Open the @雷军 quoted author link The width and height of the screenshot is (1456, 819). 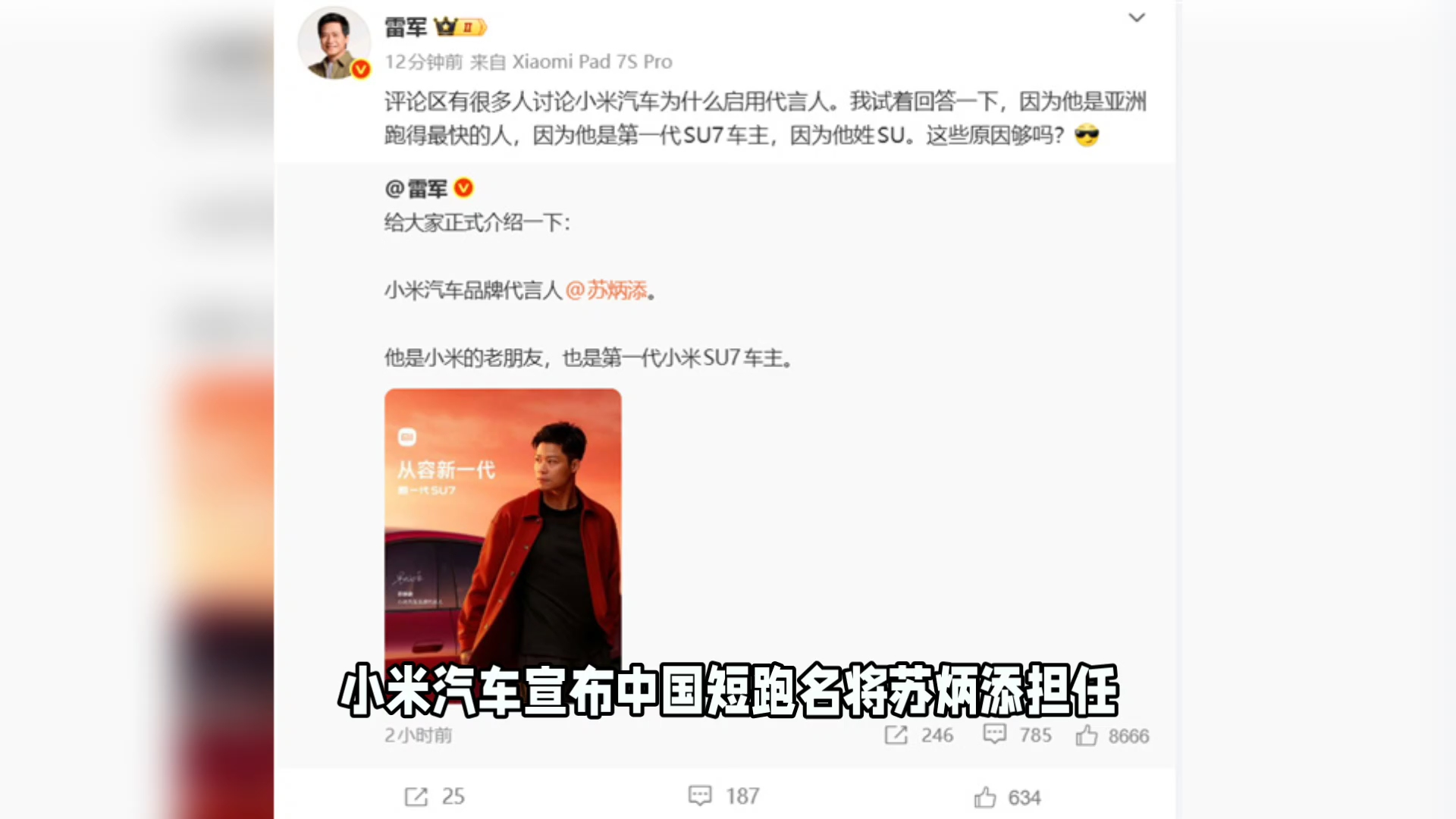pyautogui.click(x=416, y=188)
